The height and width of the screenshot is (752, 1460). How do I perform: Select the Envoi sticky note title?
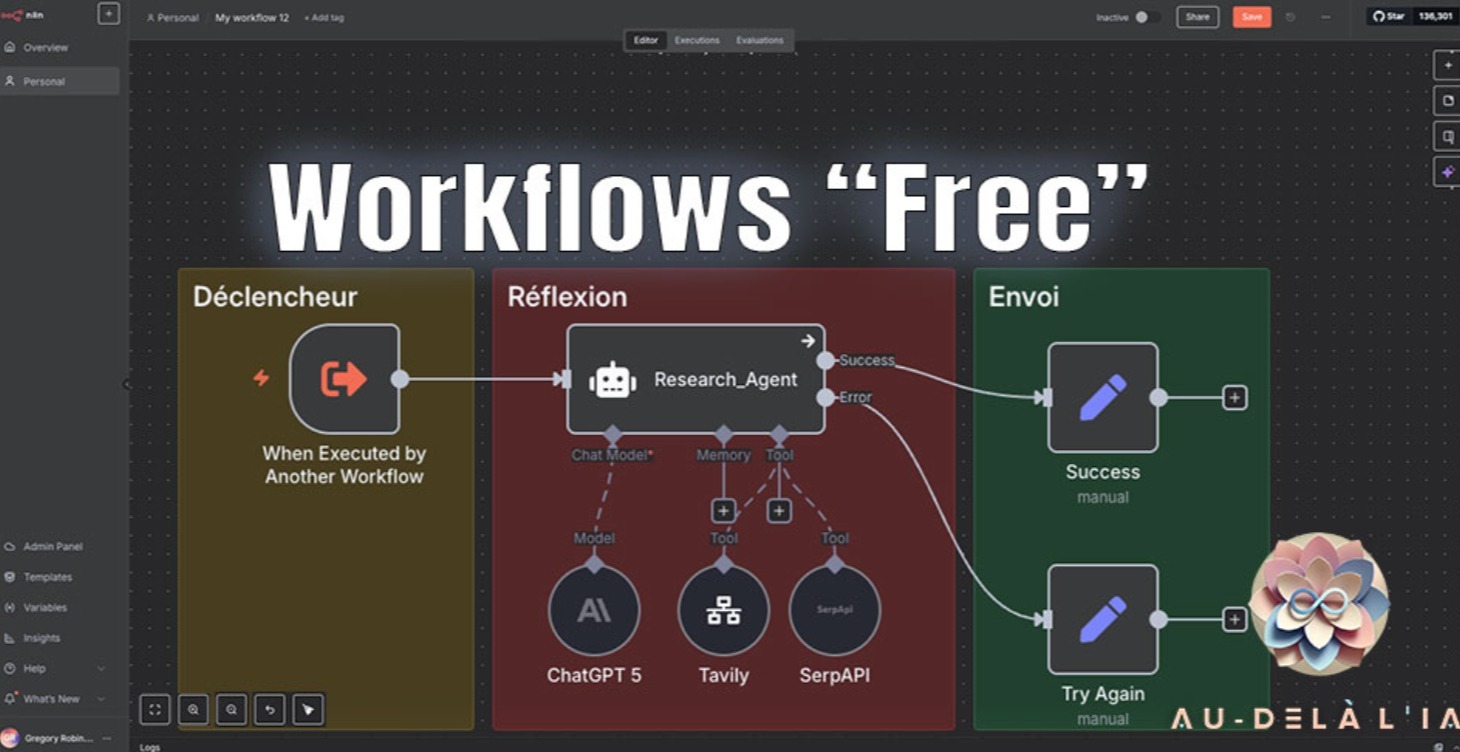pyautogui.click(x=1023, y=297)
